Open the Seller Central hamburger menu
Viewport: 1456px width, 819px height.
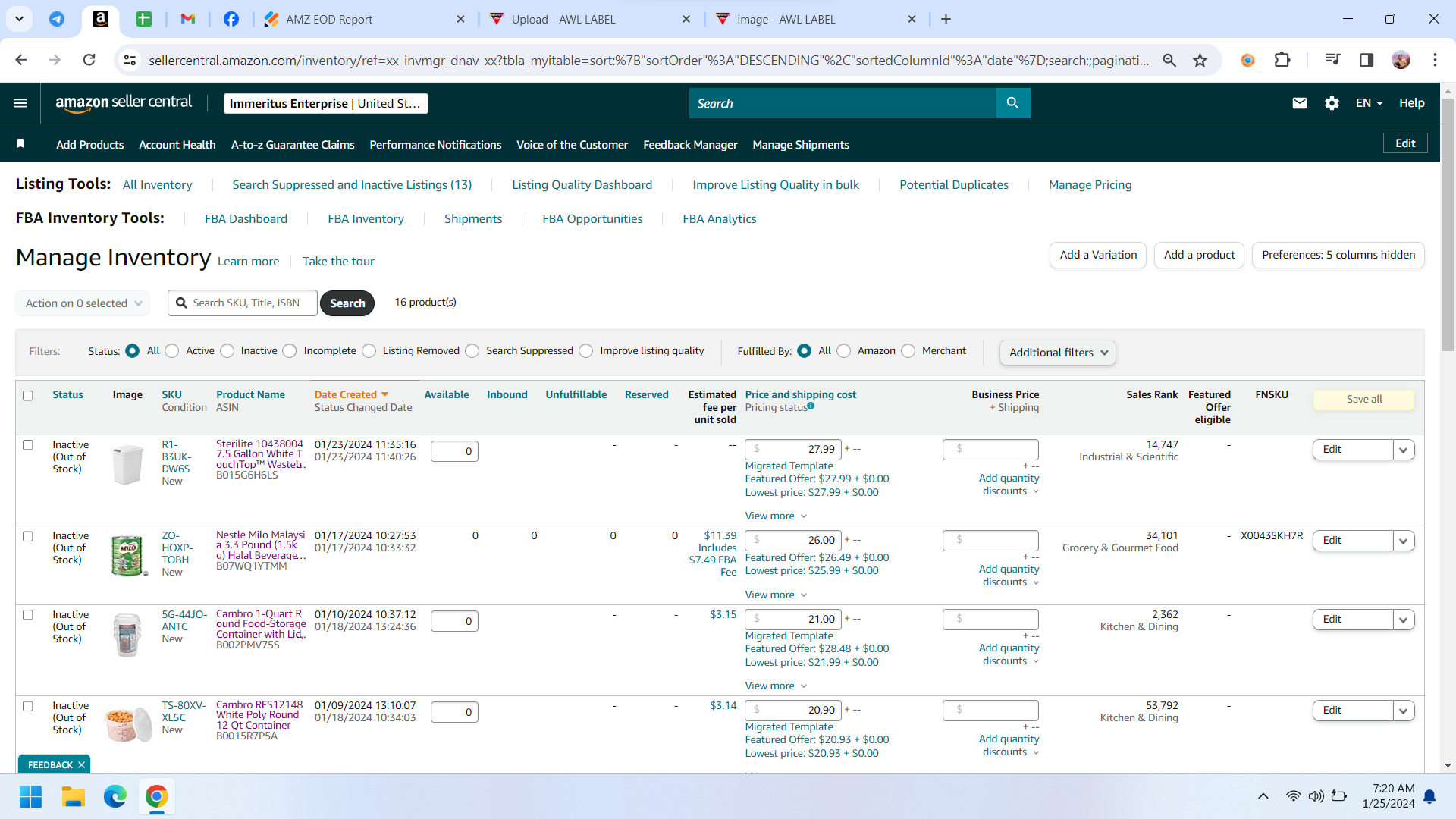[x=20, y=103]
